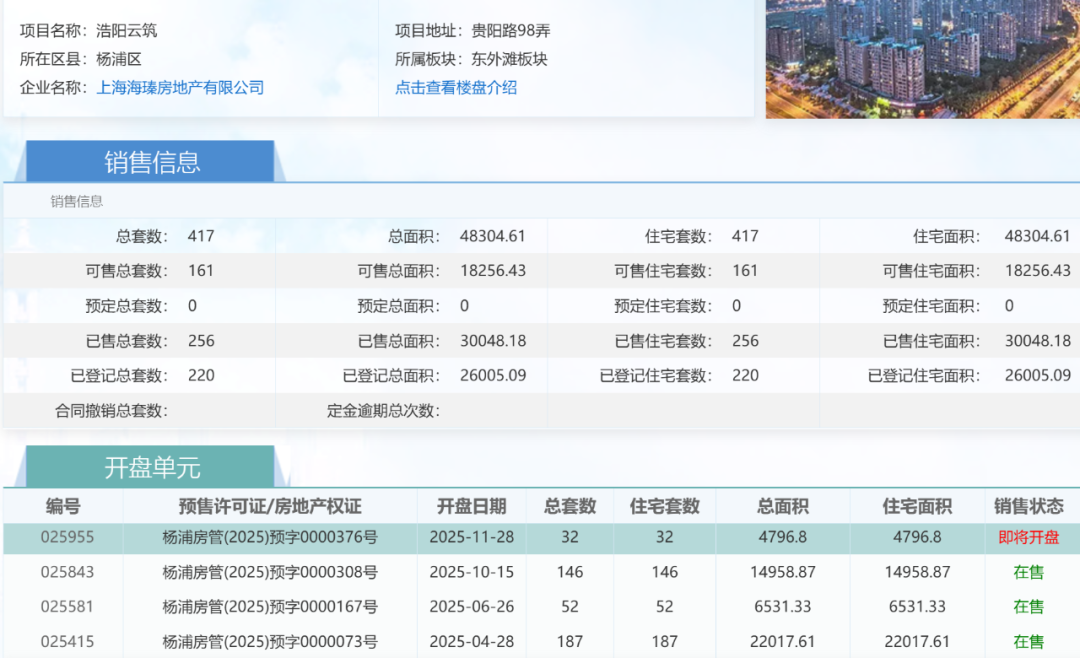Open permit 杨浦房管(2025)预字0000308号

coord(270,572)
